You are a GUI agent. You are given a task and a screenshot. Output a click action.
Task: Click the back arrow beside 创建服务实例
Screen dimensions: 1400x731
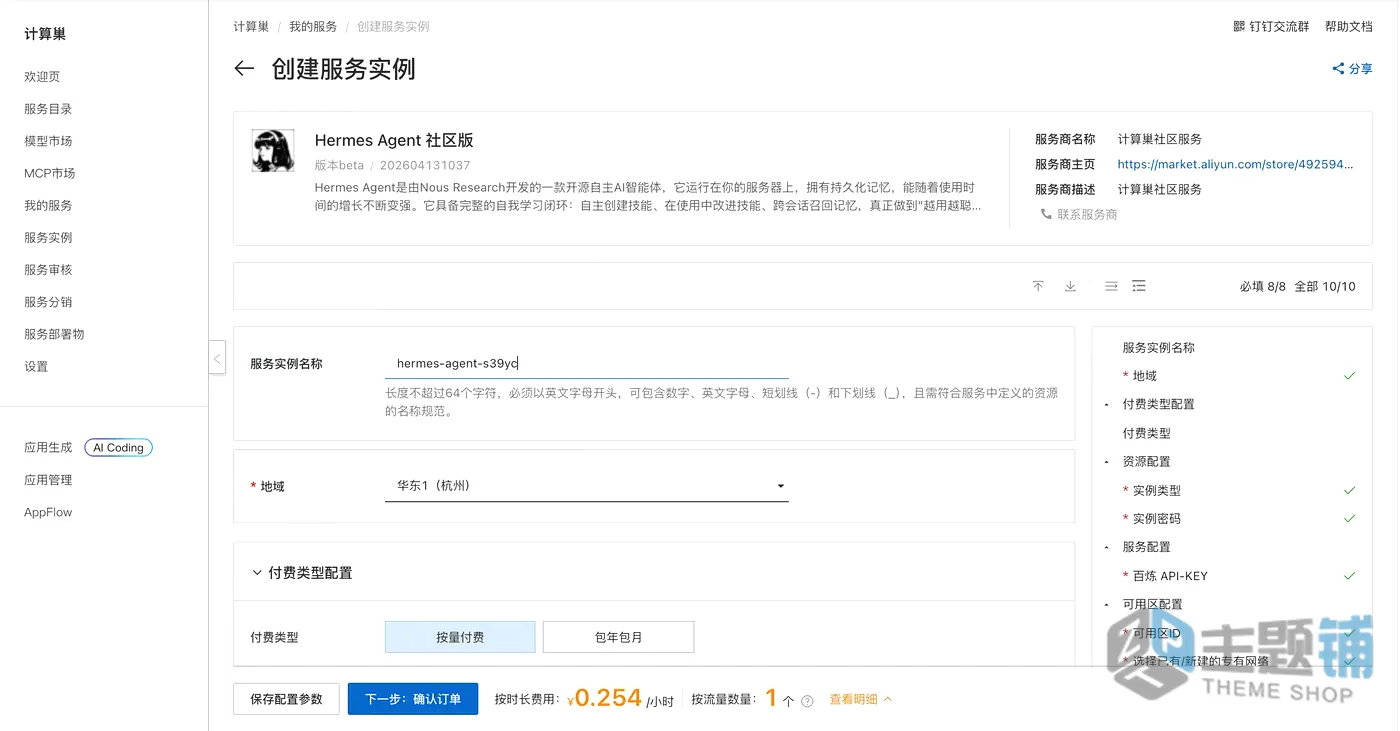point(244,69)
